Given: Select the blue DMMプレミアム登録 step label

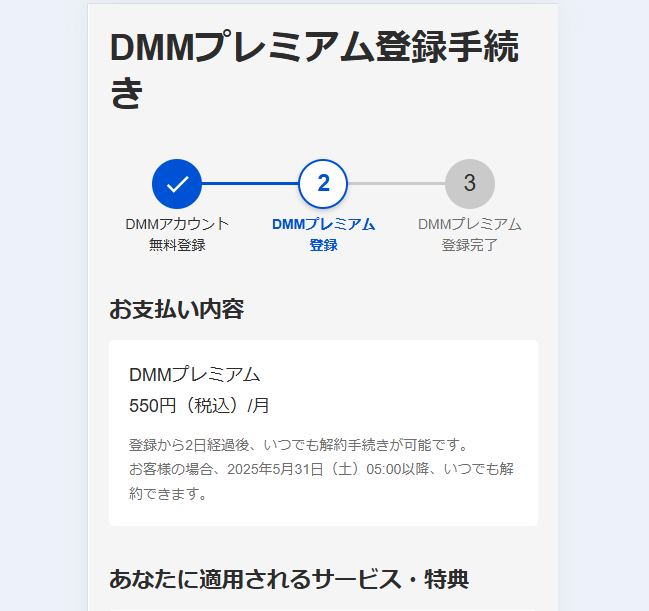Looking at the screenshot, I should click(x=323, y=234).
